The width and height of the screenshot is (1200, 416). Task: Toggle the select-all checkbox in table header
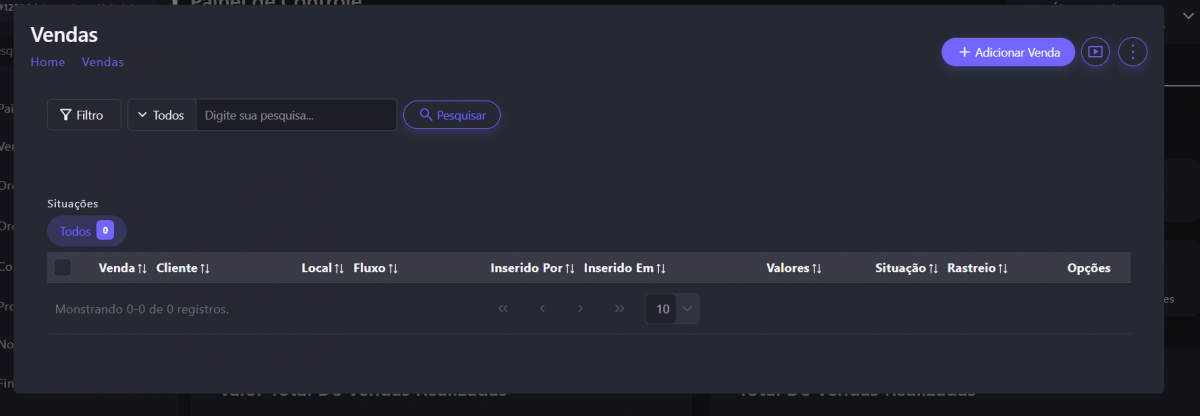click(63, 268)
